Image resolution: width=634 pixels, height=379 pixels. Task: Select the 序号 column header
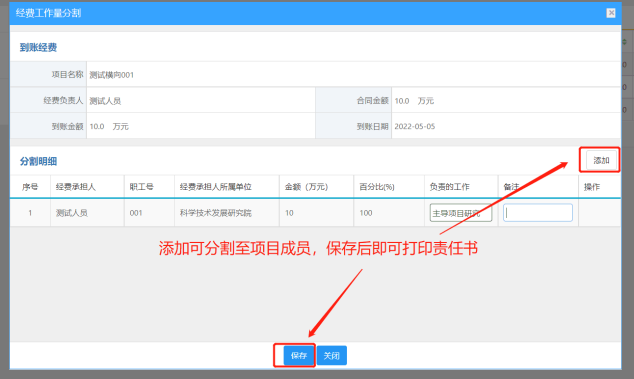30,187
